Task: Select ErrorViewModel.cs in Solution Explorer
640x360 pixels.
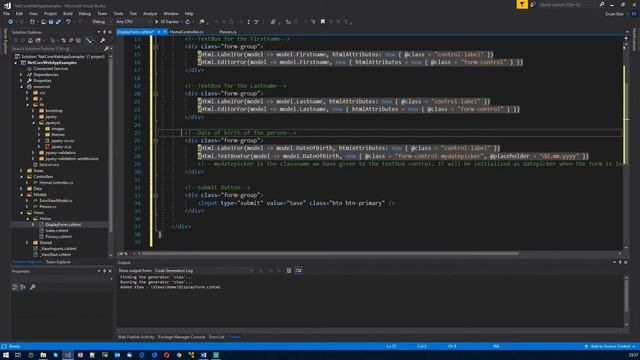Action: (56, 200)
